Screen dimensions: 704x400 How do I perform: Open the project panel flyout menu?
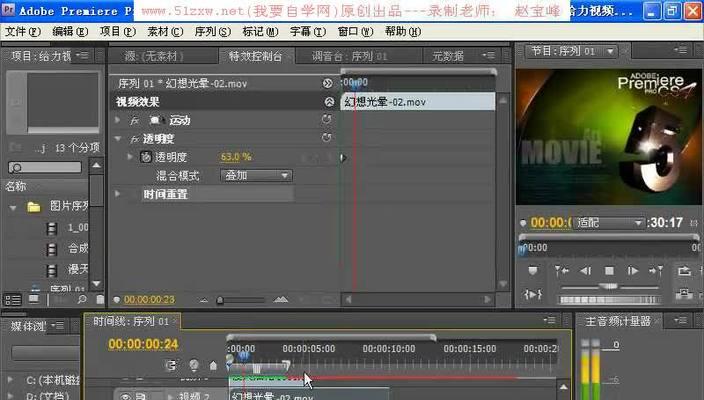click(x=83, y=55)
